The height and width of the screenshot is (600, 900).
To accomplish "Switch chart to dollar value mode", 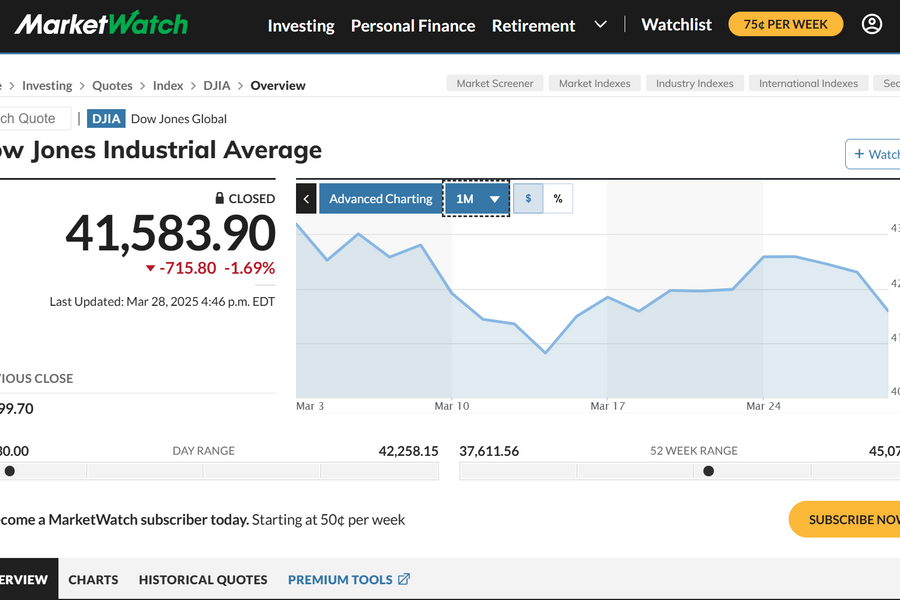I will click(x=528, y=199).
